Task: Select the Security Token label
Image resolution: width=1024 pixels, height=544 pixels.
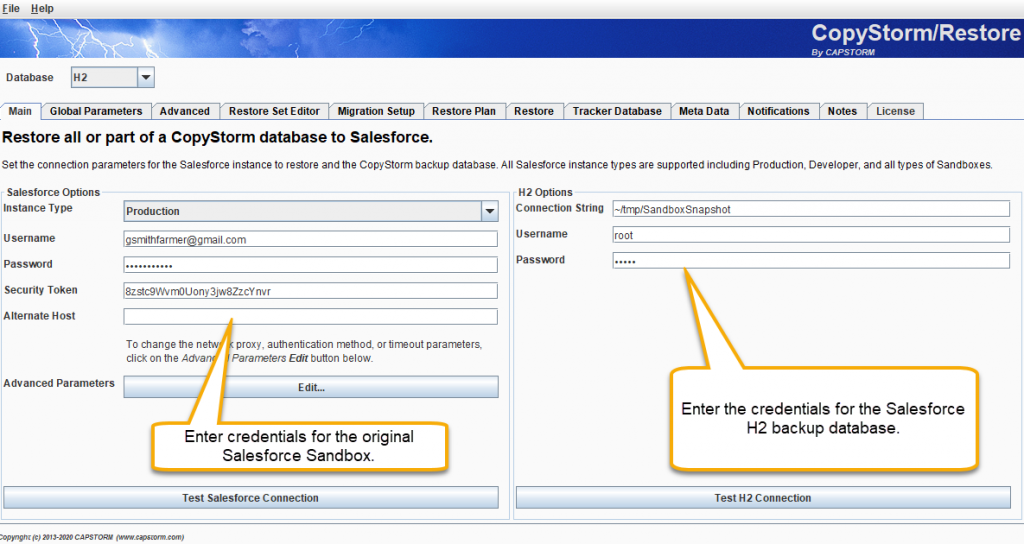Action: pos(40,290)
